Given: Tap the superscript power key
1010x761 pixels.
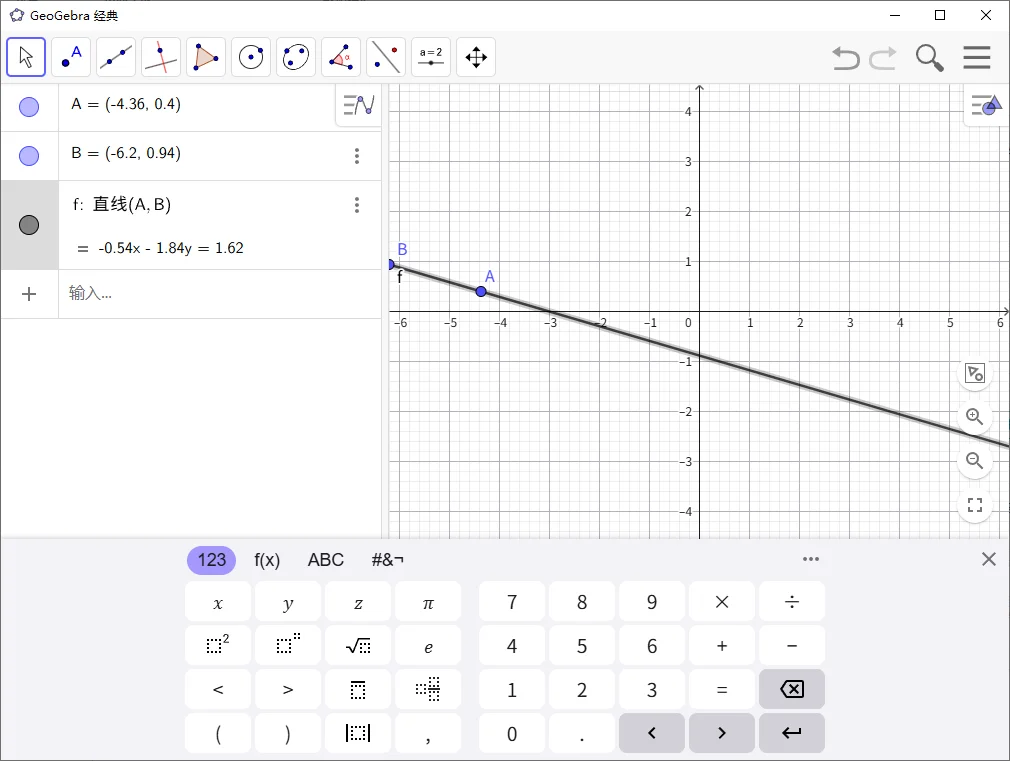Looking at the screenshot, I should [x=288, y=646].
